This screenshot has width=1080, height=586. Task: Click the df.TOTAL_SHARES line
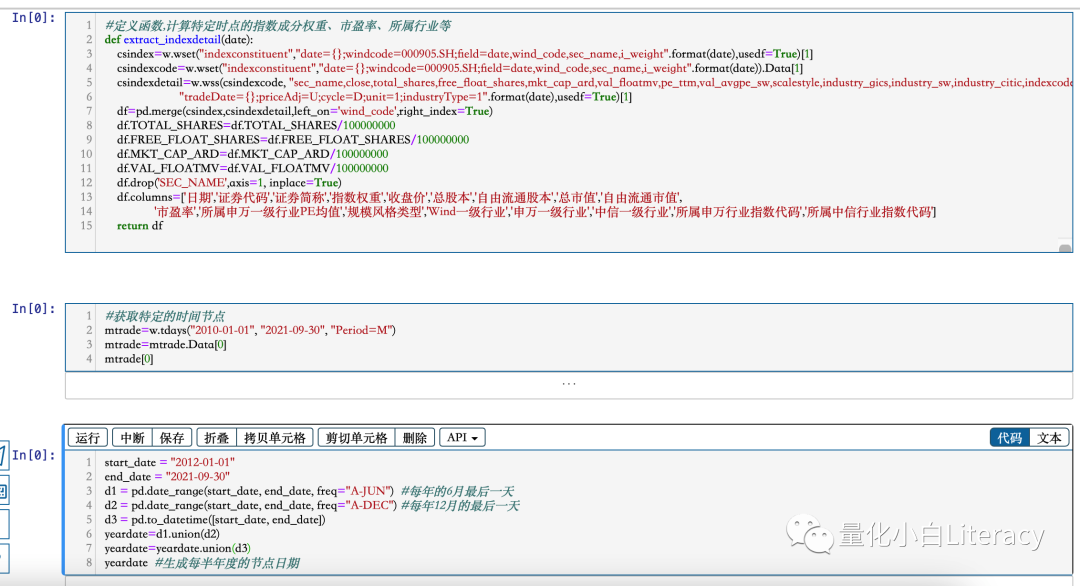click(x=256, y=125)
